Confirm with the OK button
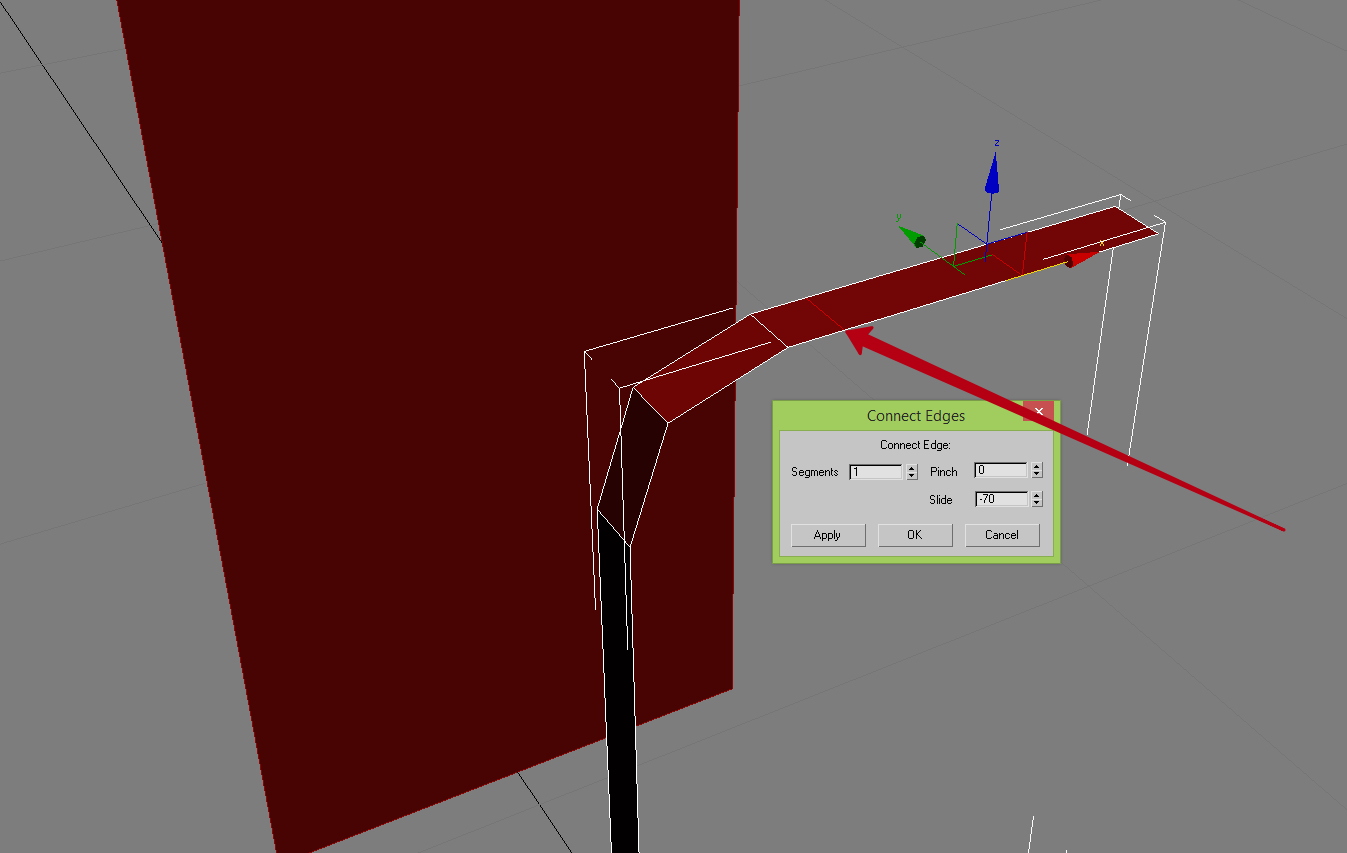Image resolution: width=1347 pixels, height=853 pixels. (914, 535)
